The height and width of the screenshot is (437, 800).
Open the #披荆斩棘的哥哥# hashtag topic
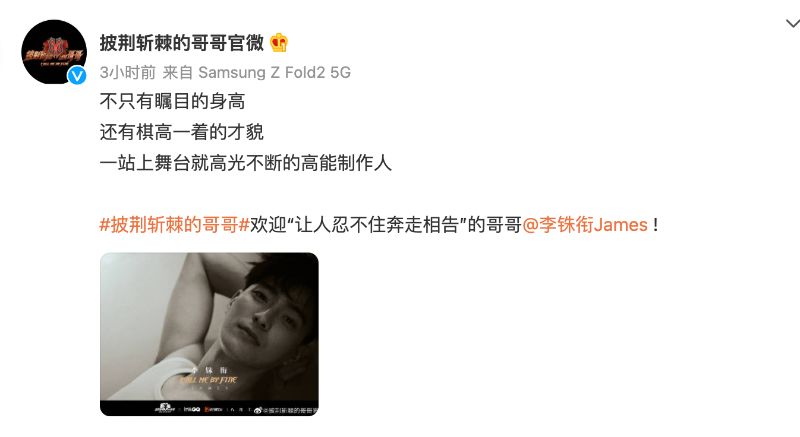click(174, 225)
